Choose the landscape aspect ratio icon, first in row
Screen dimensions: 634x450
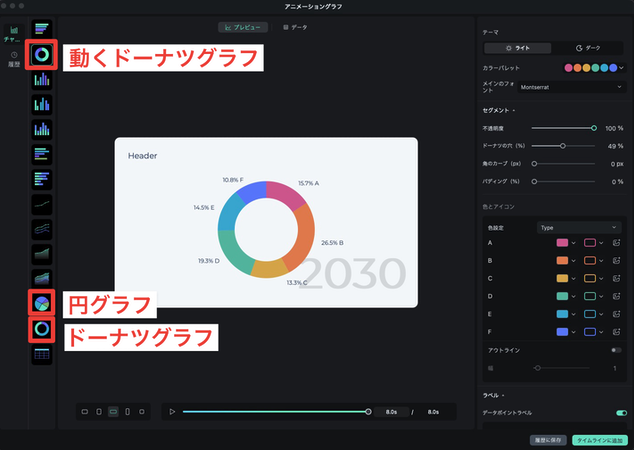(x=85, y=412)
